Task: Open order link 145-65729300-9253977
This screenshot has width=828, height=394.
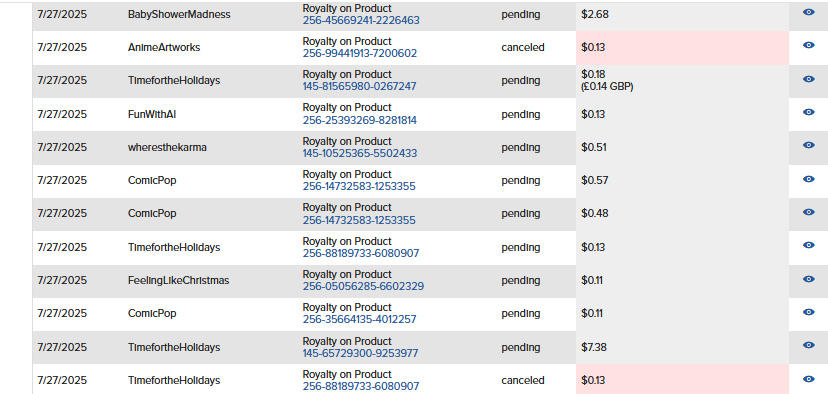Action: [x=360, y=353]
